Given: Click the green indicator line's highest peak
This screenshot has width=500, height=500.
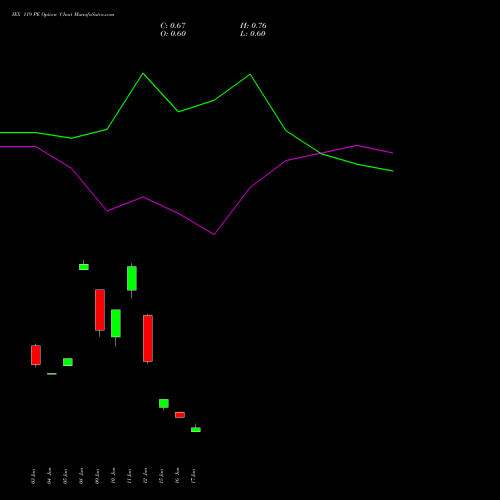Looking at the screenshot, I should pos(143,73).
